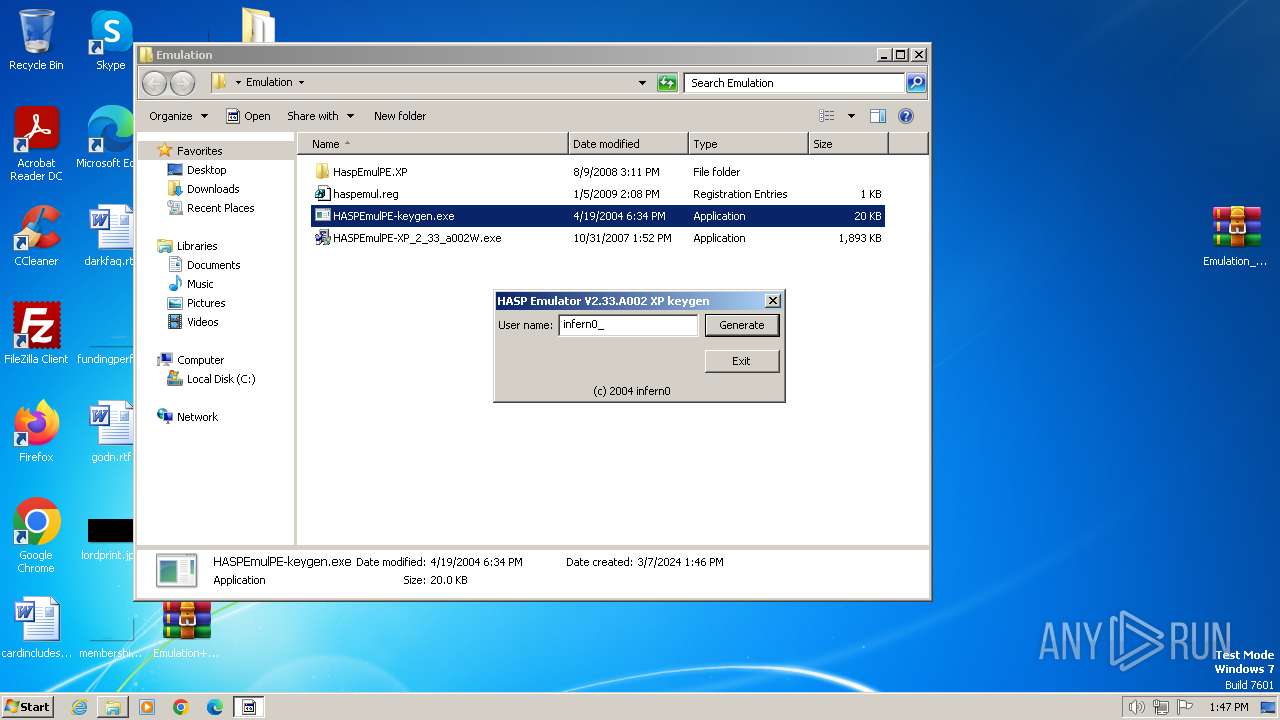The image size is (1280, 720).
Task: Open Internet Explorer from the taskbar
Action: click(x=79, y=707)
